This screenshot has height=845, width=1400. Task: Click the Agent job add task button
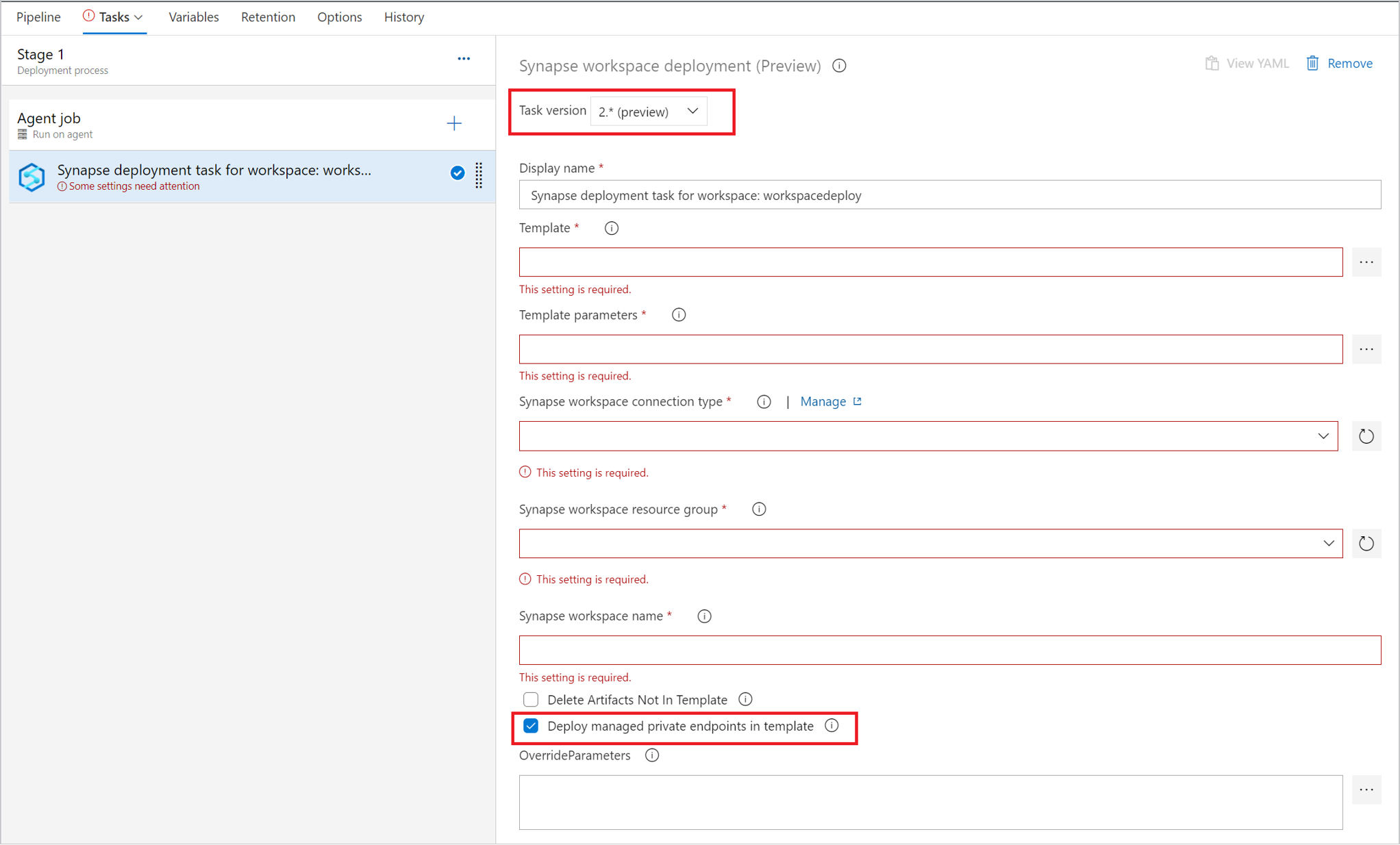pyautogui.click(x=454, y=123)
